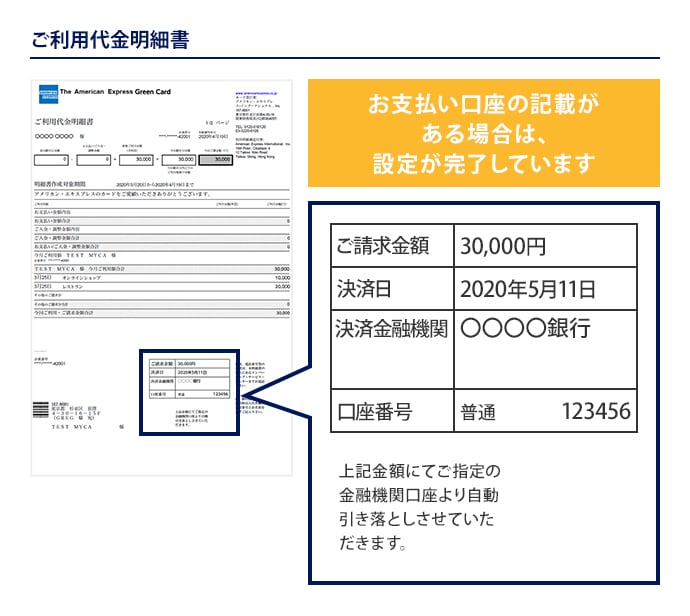The image size is (690, 616).
Task: Click the account number 123456
Action: point(595,411)
